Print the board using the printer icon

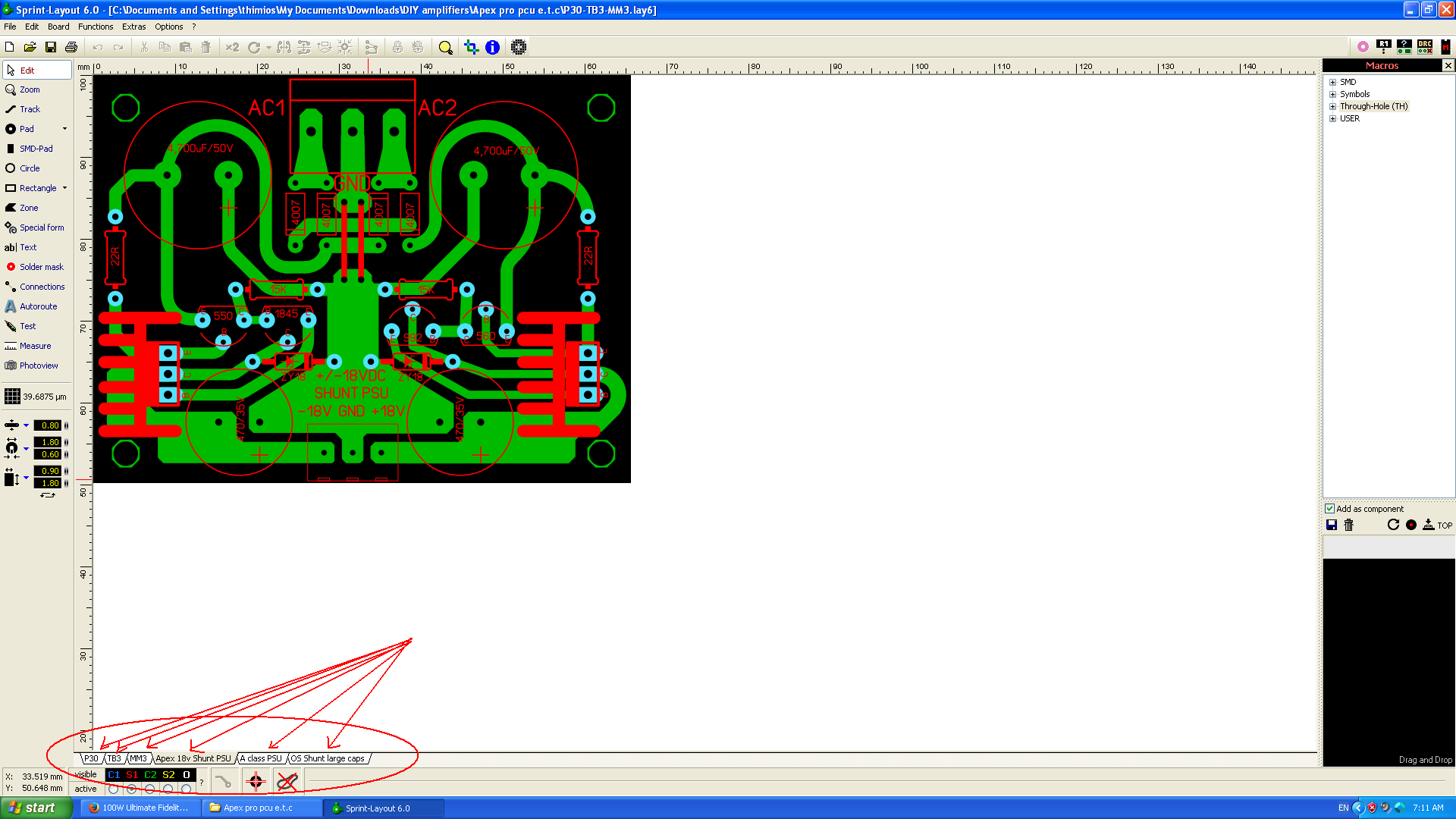[x=71, y=47]
